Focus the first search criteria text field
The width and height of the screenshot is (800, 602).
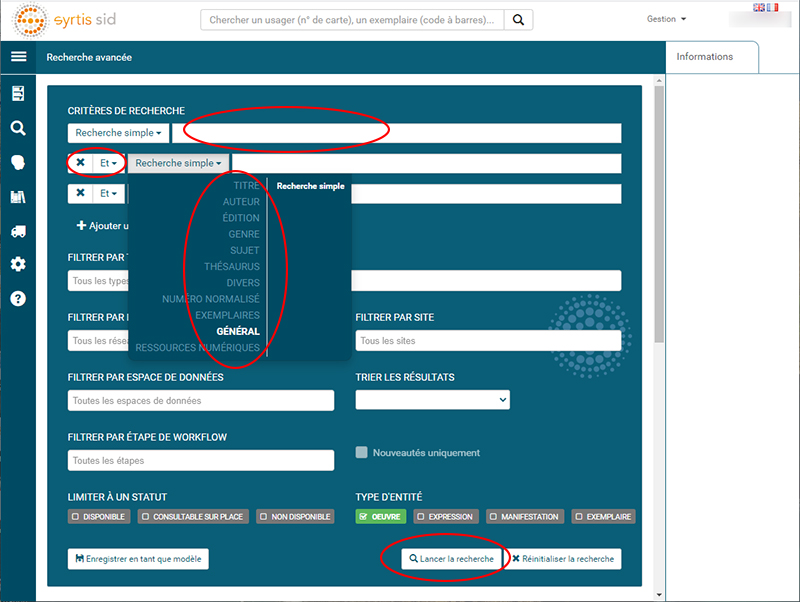click(x=397, y=133)
